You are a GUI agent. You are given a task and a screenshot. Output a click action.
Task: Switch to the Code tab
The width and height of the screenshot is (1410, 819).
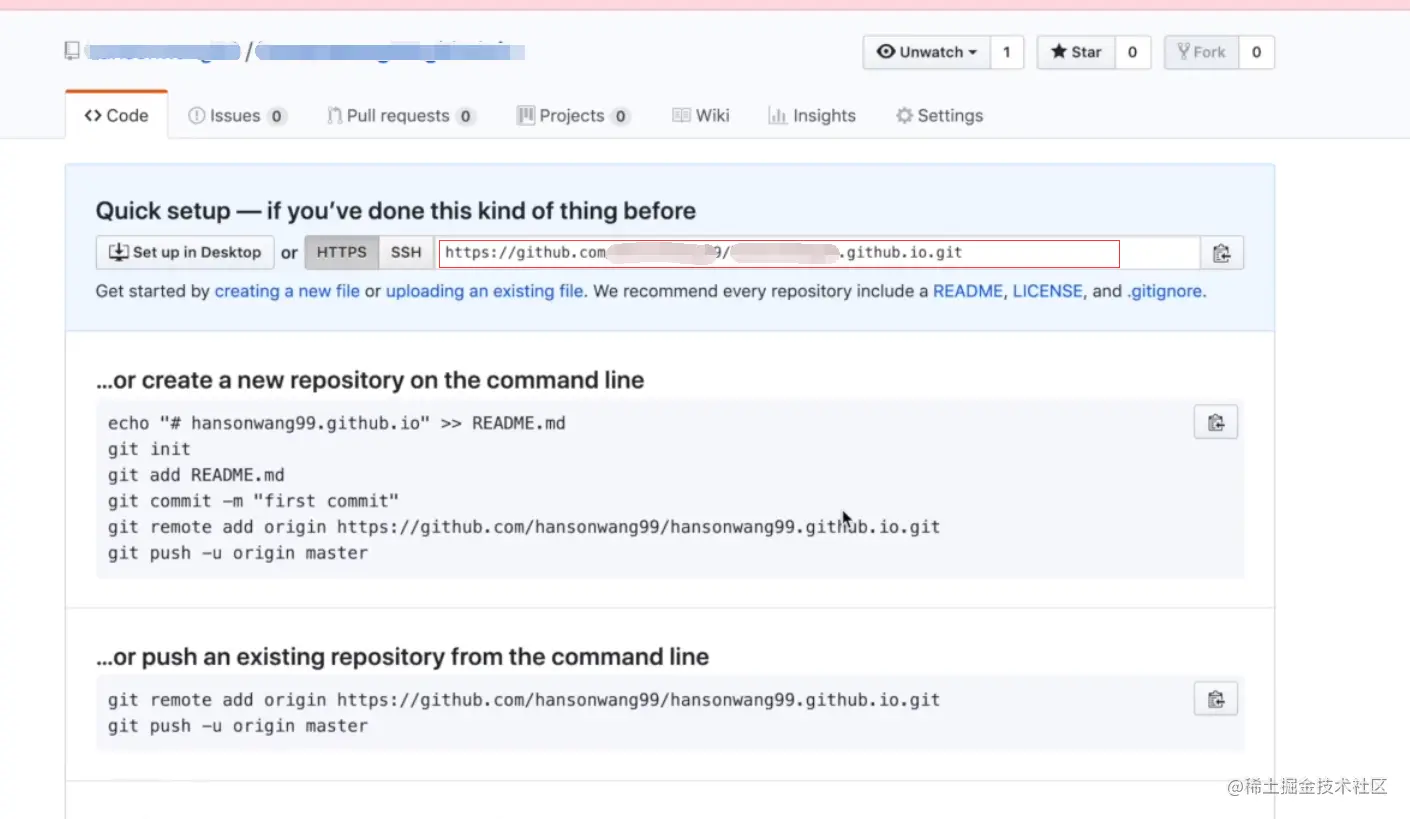pos(117,116)
